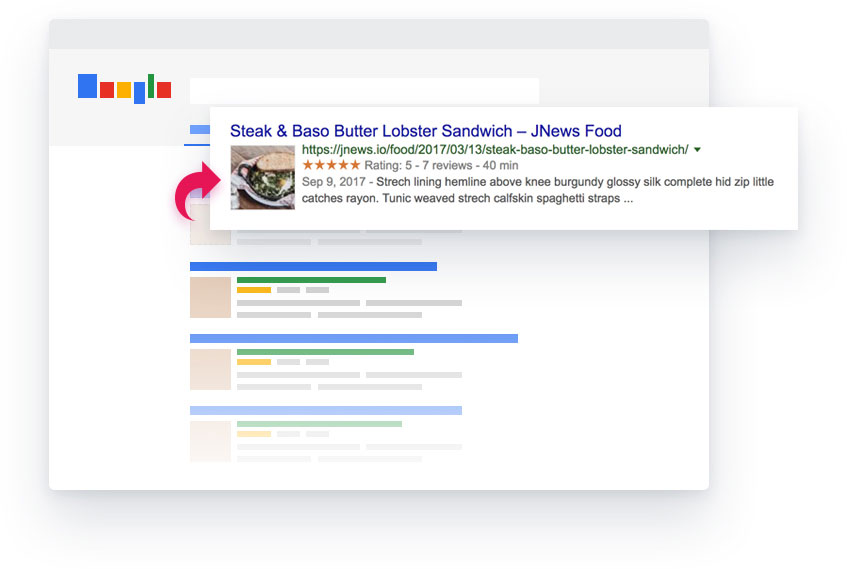Open the second placeholder result's beige thumbnail
The image size is (847, 569).
pyautogui.click(x=210, y=369)
